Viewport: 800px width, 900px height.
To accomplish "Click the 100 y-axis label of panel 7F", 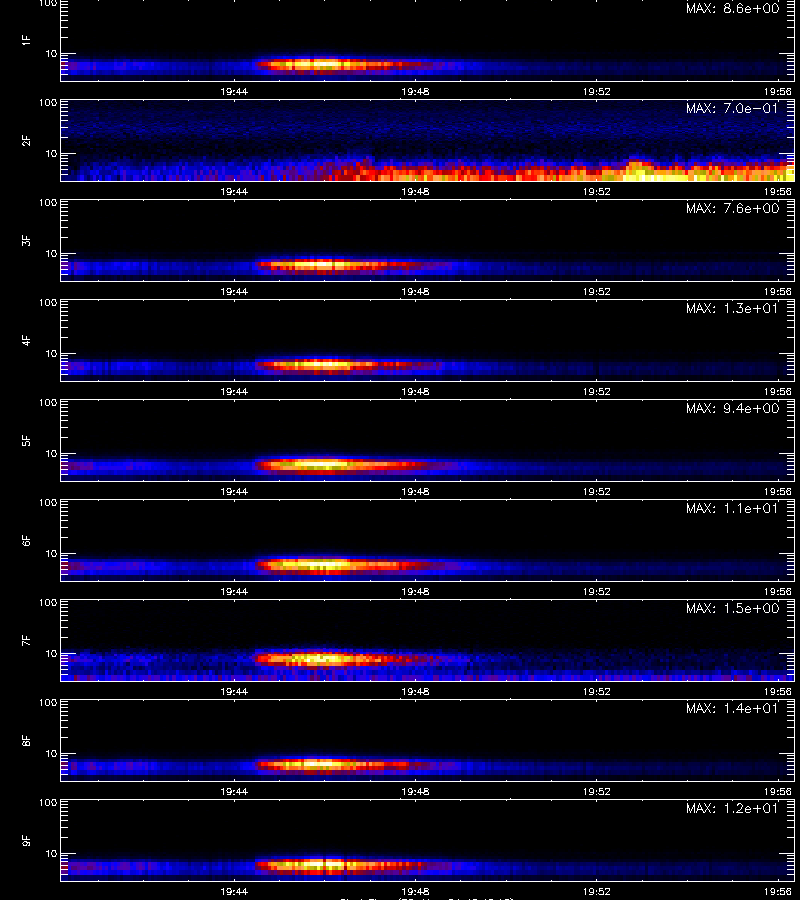I will coord(48,603).
